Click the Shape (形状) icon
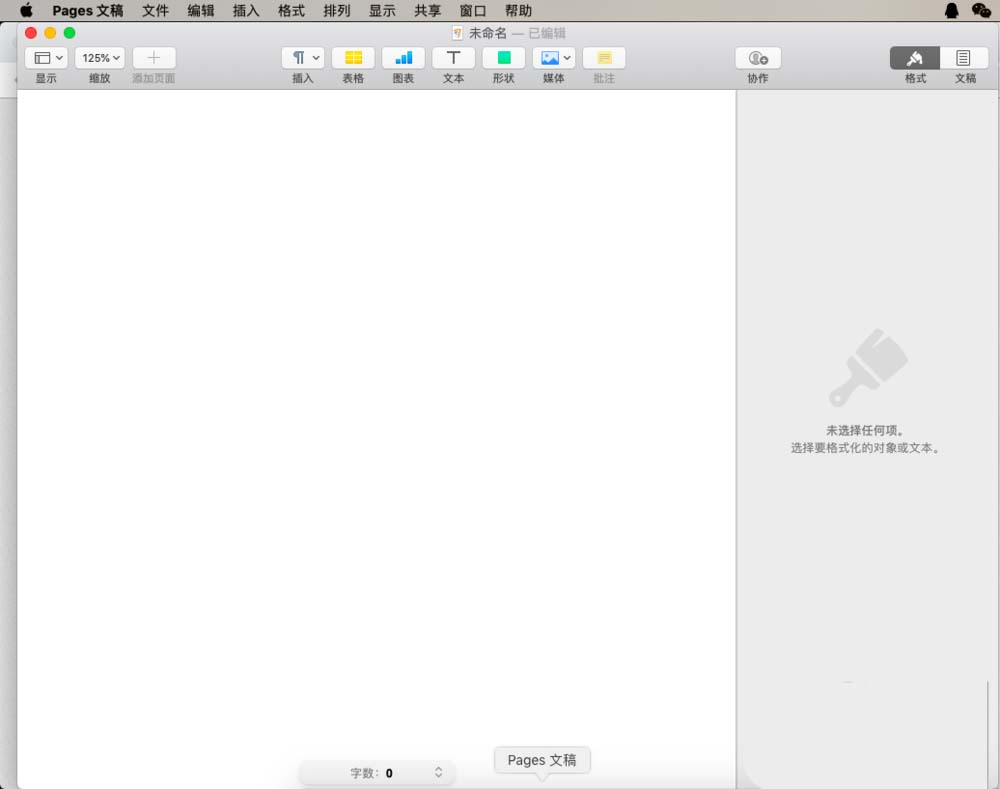 click(503, 58)
